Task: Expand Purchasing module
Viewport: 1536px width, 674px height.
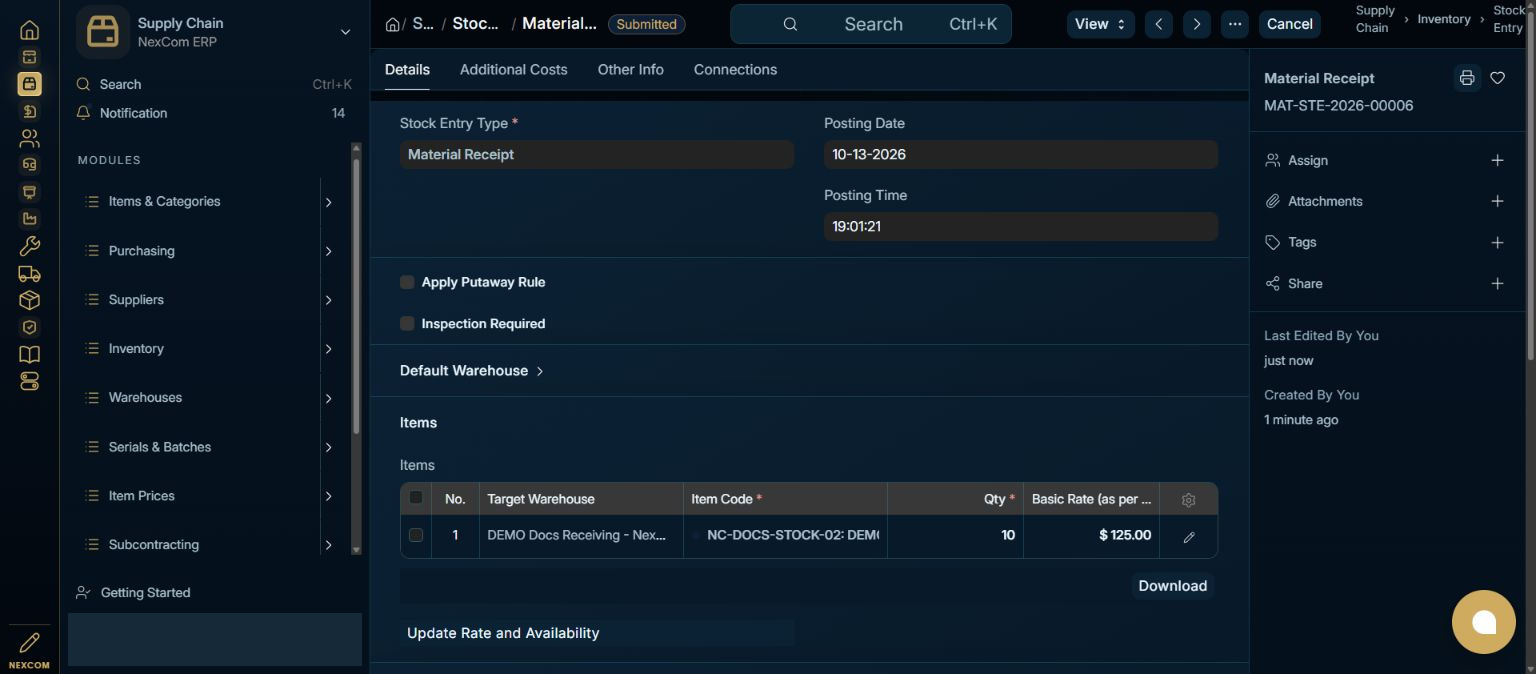Action: pos(328,251)
